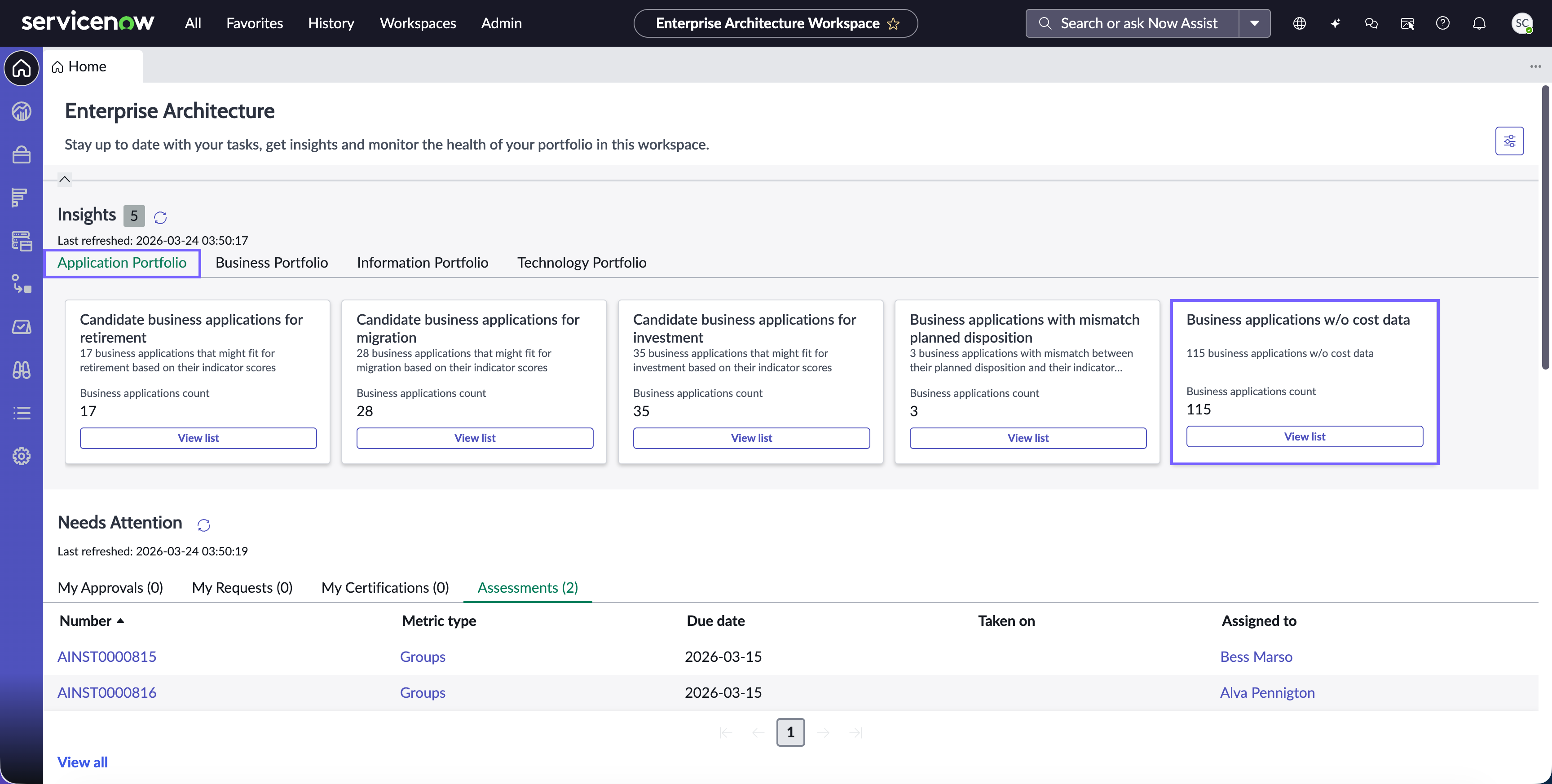Open the list view sidebar icon

(22, 414)
